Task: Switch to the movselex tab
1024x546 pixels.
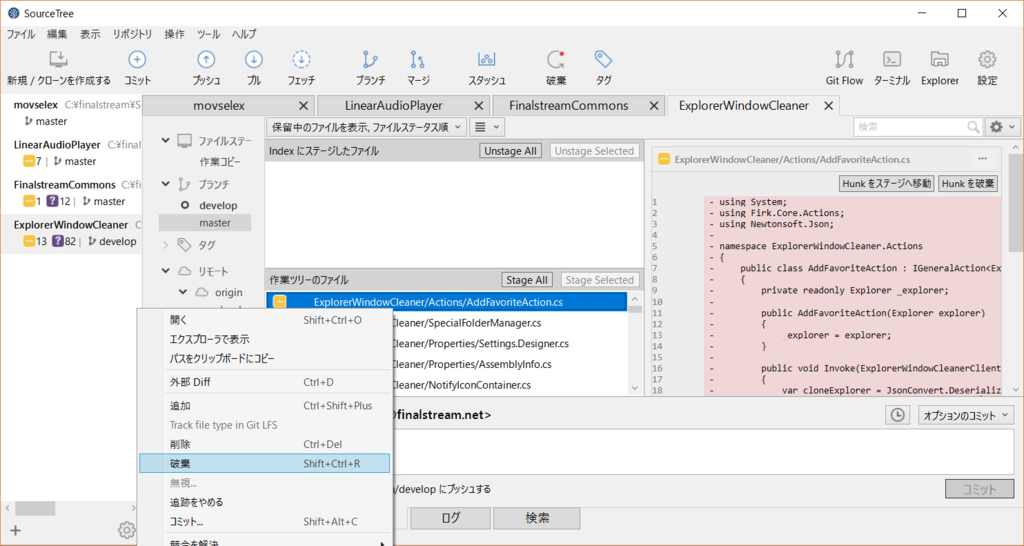Action: pos(219,106)
